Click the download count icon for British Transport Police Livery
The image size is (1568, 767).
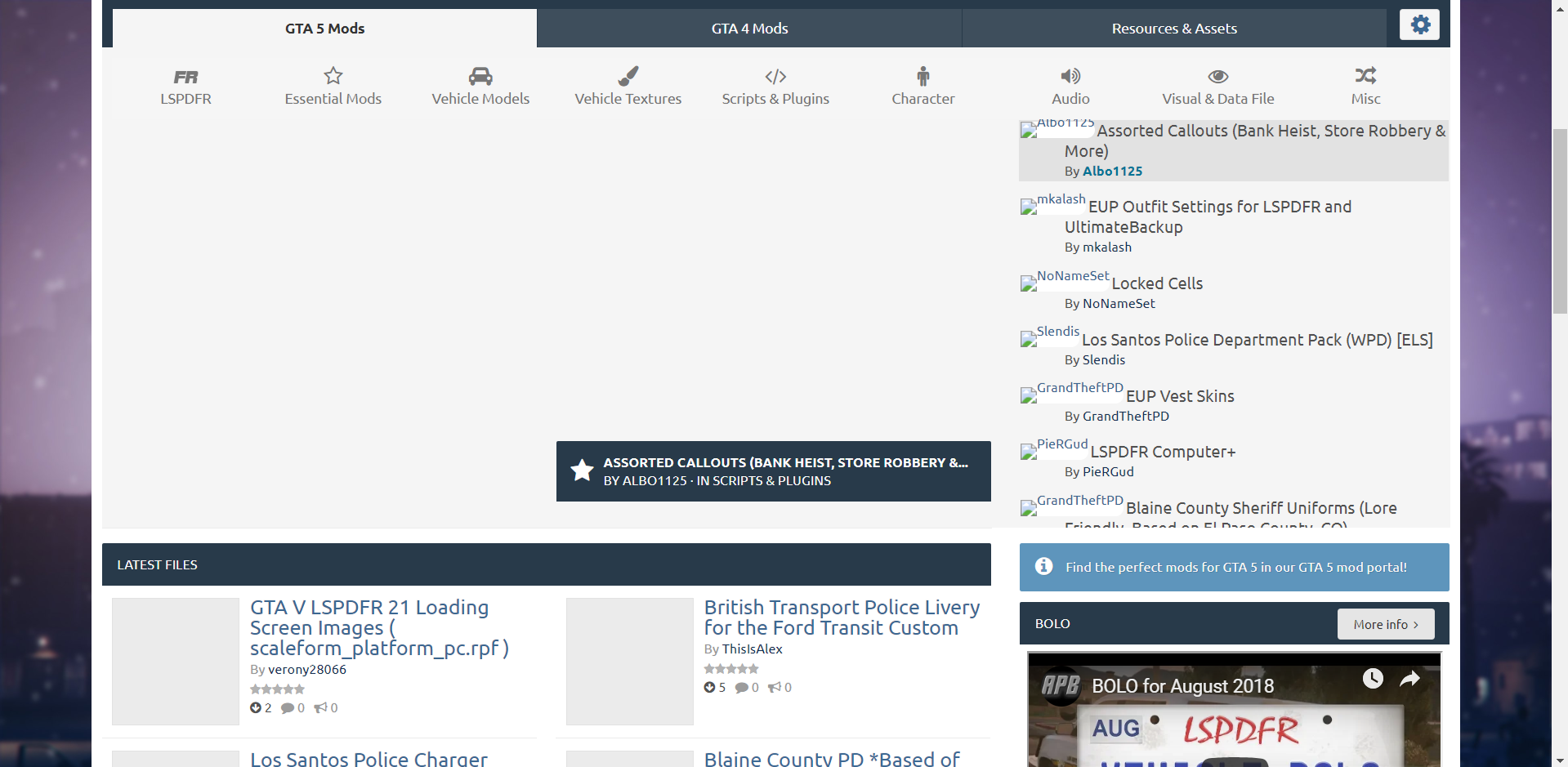coord(710,688)
